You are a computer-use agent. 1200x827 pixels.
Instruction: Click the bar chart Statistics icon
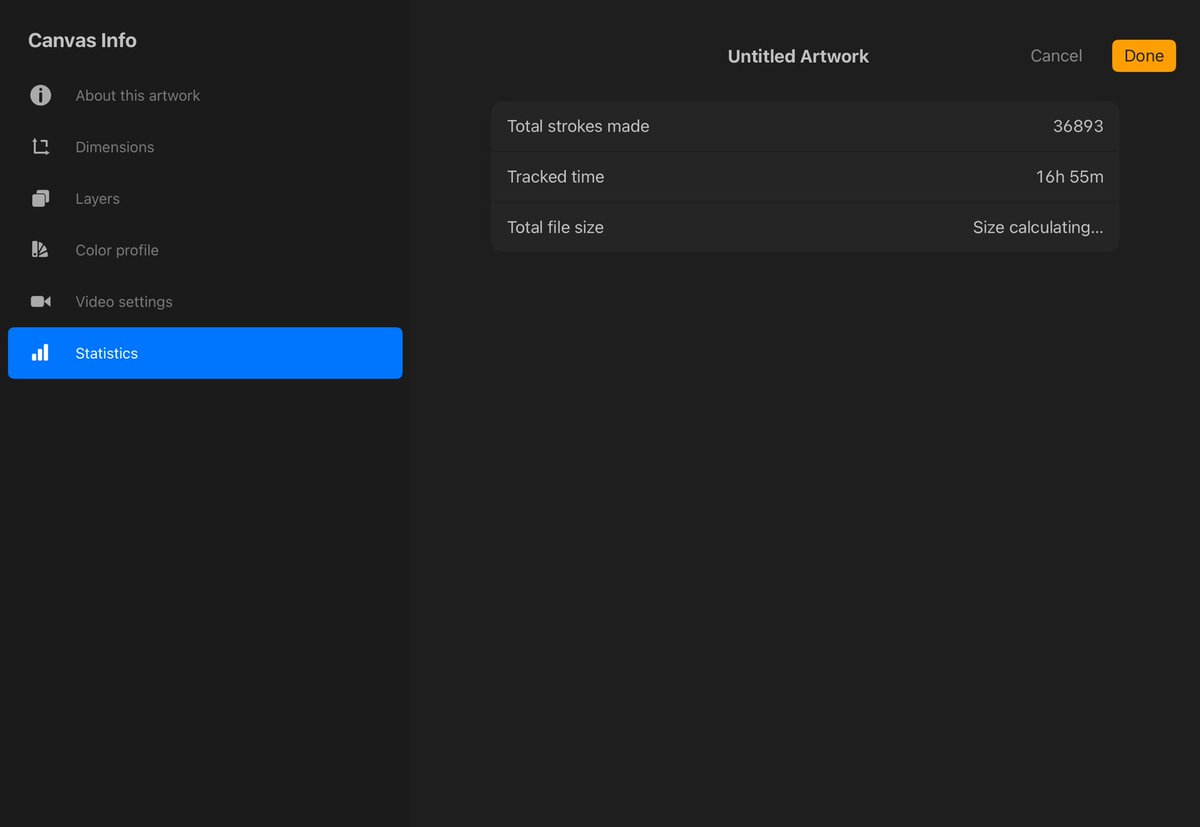40,353
